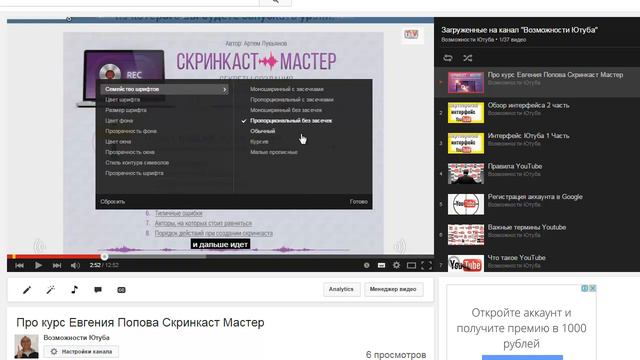This screenshot has width=640, height=360.
Task: Click Готово in caption settings
Action: [358, 202]
